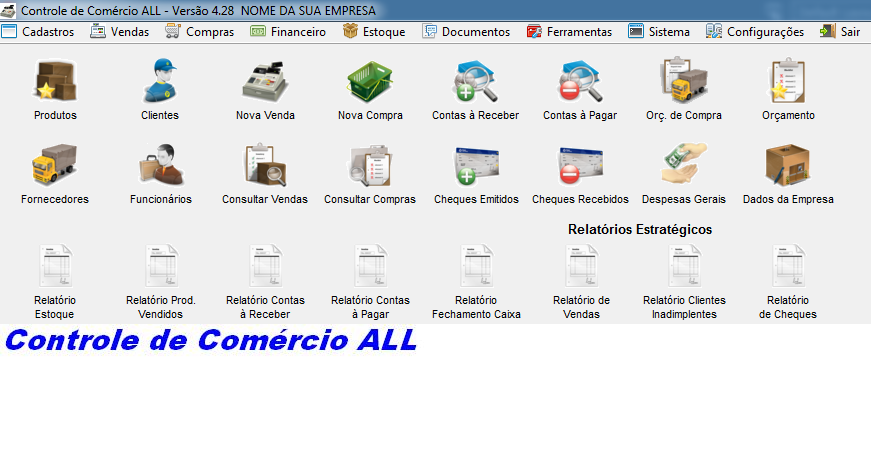Image resolution: width=871 pixels, height=455 pixels.
Task: Open Relatório Prod. Vendidos report icon
Action: [161, 266]
